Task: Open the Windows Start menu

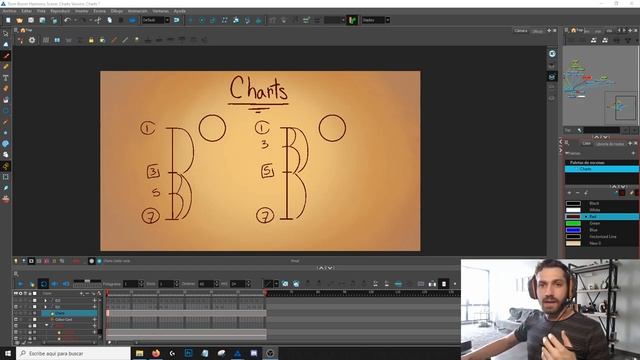Action: point(8,353)
